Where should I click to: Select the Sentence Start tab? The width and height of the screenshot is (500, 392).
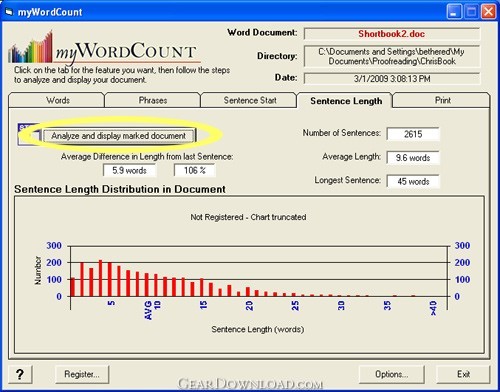249,100
